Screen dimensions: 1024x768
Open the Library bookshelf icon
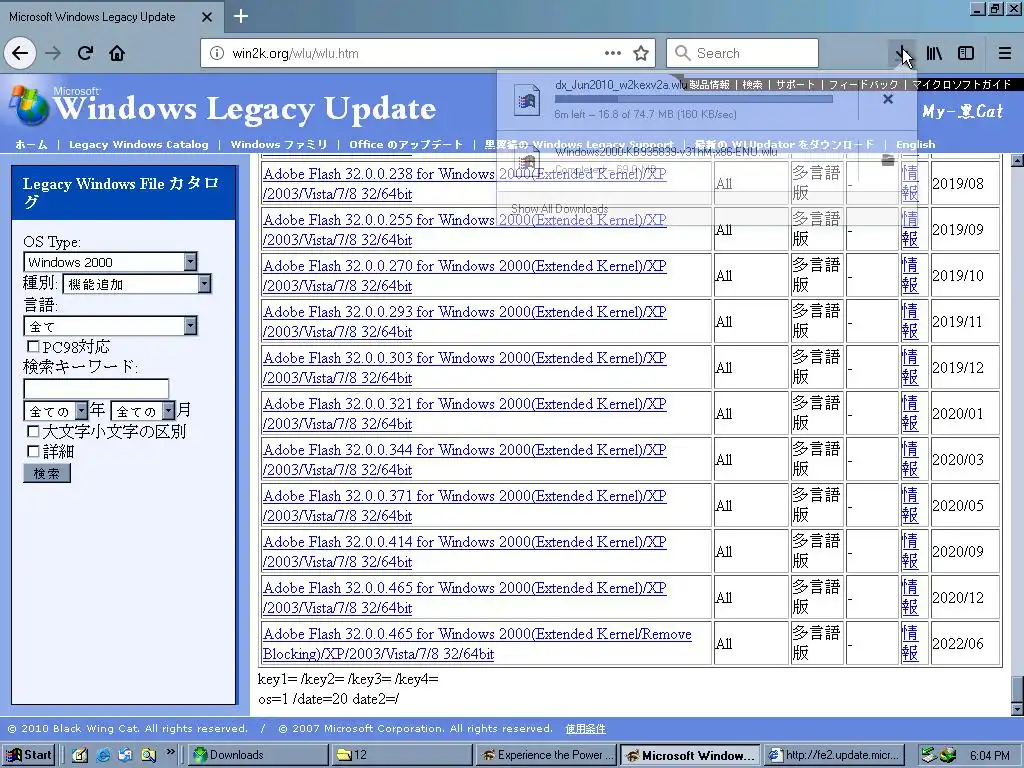pos(935,54)
